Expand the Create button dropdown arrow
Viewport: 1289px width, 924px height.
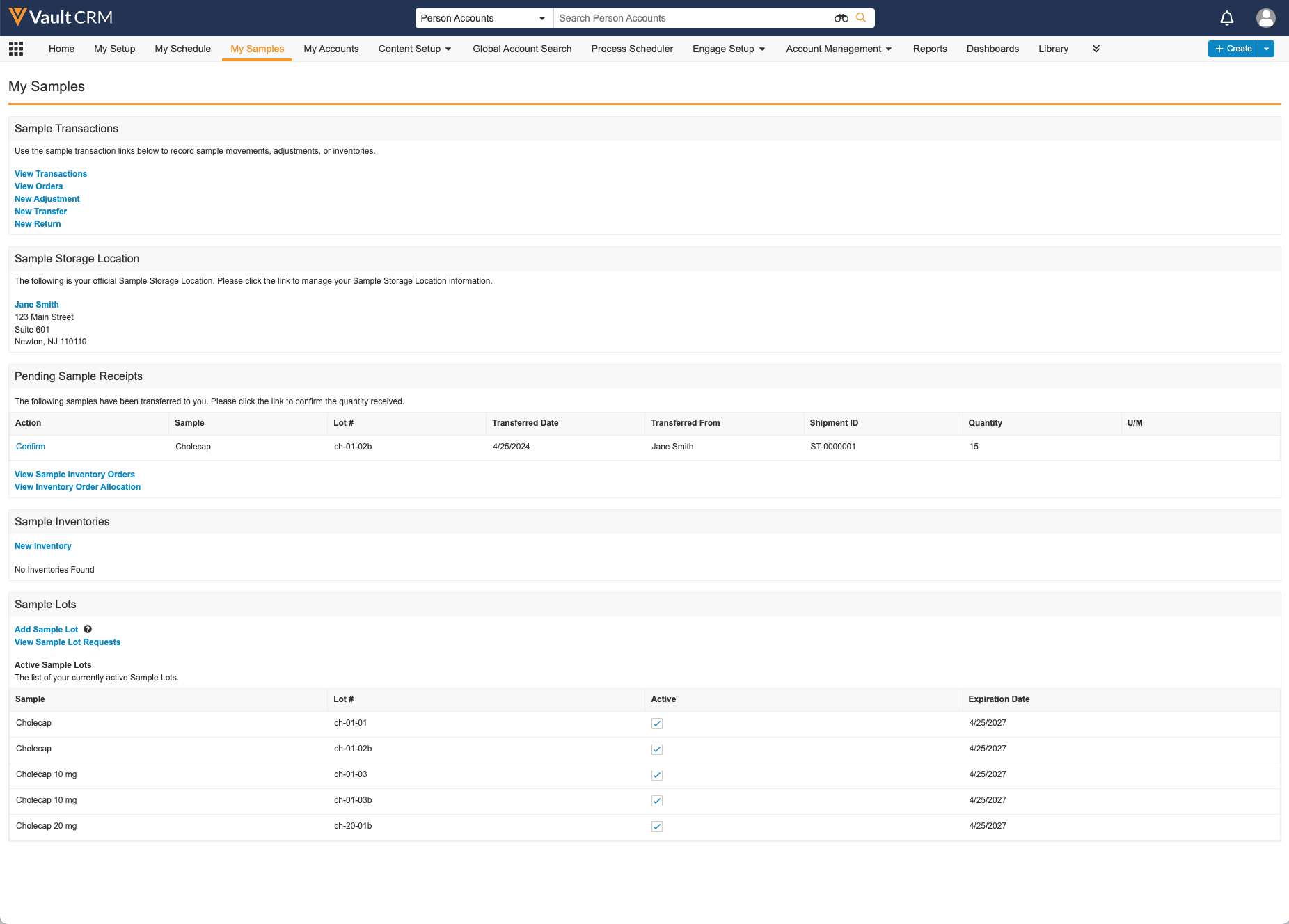coord(1267,49)
